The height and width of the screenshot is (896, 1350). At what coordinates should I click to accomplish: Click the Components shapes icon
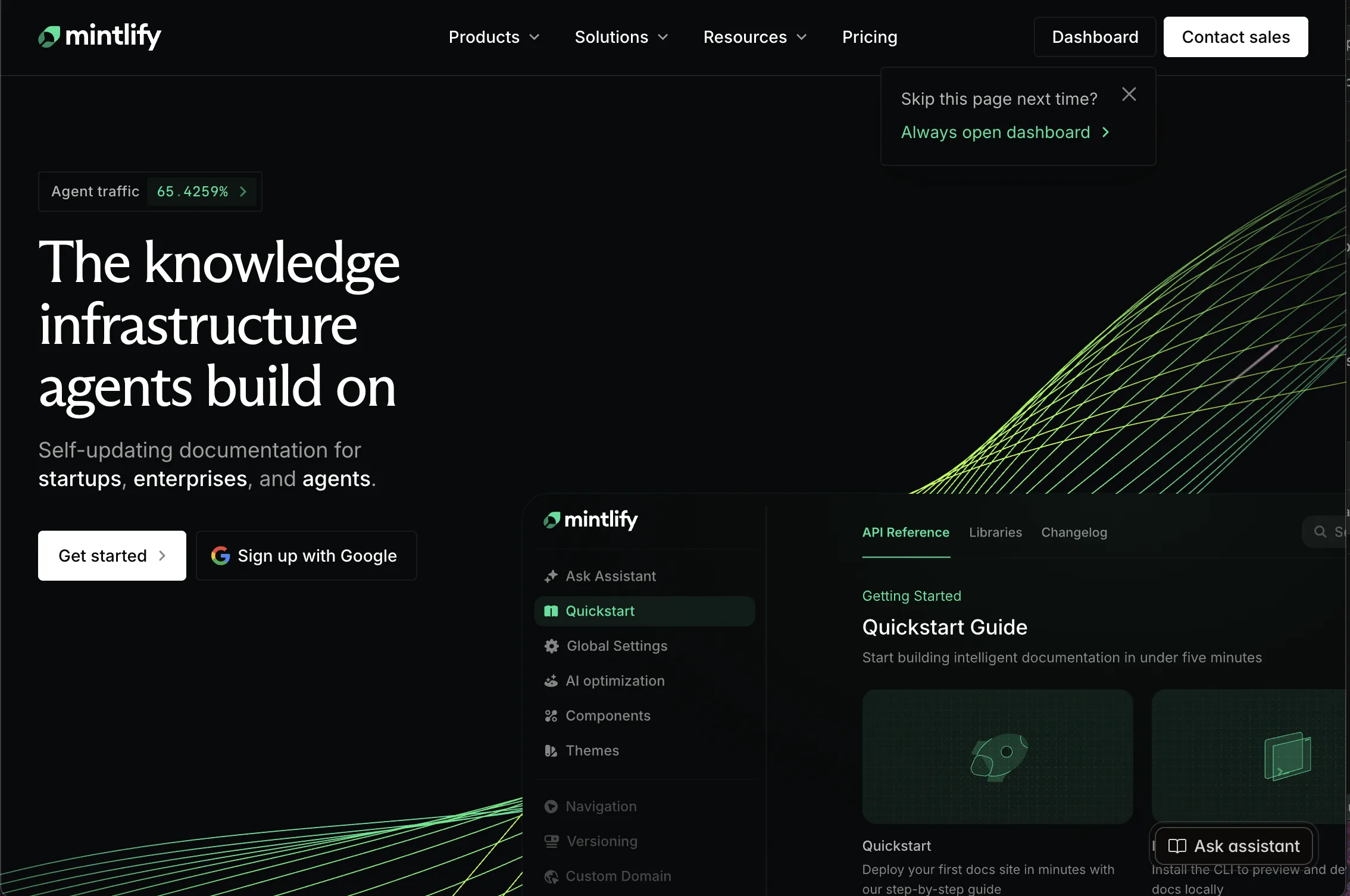point(551,716)
